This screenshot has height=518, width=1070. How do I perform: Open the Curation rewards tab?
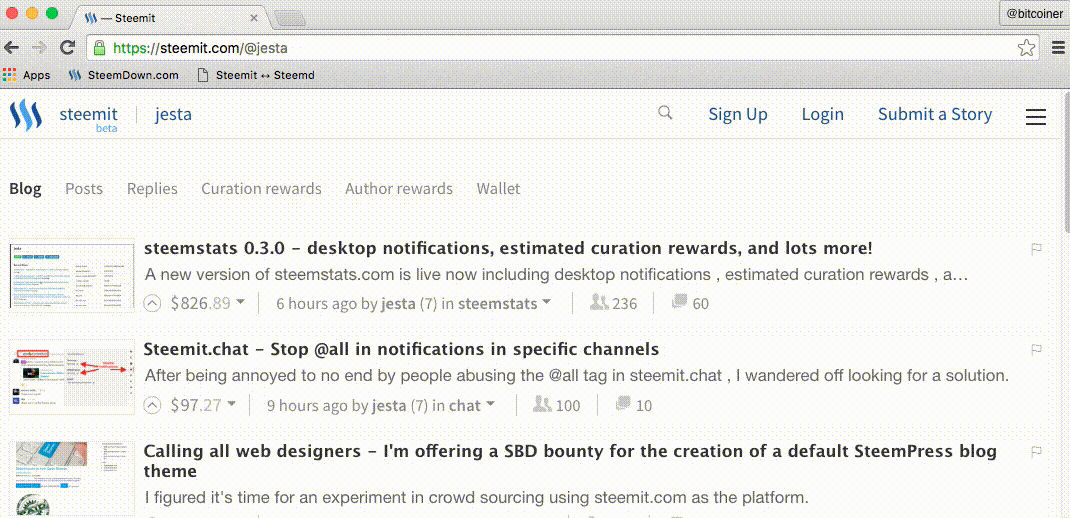click(261, 189)
